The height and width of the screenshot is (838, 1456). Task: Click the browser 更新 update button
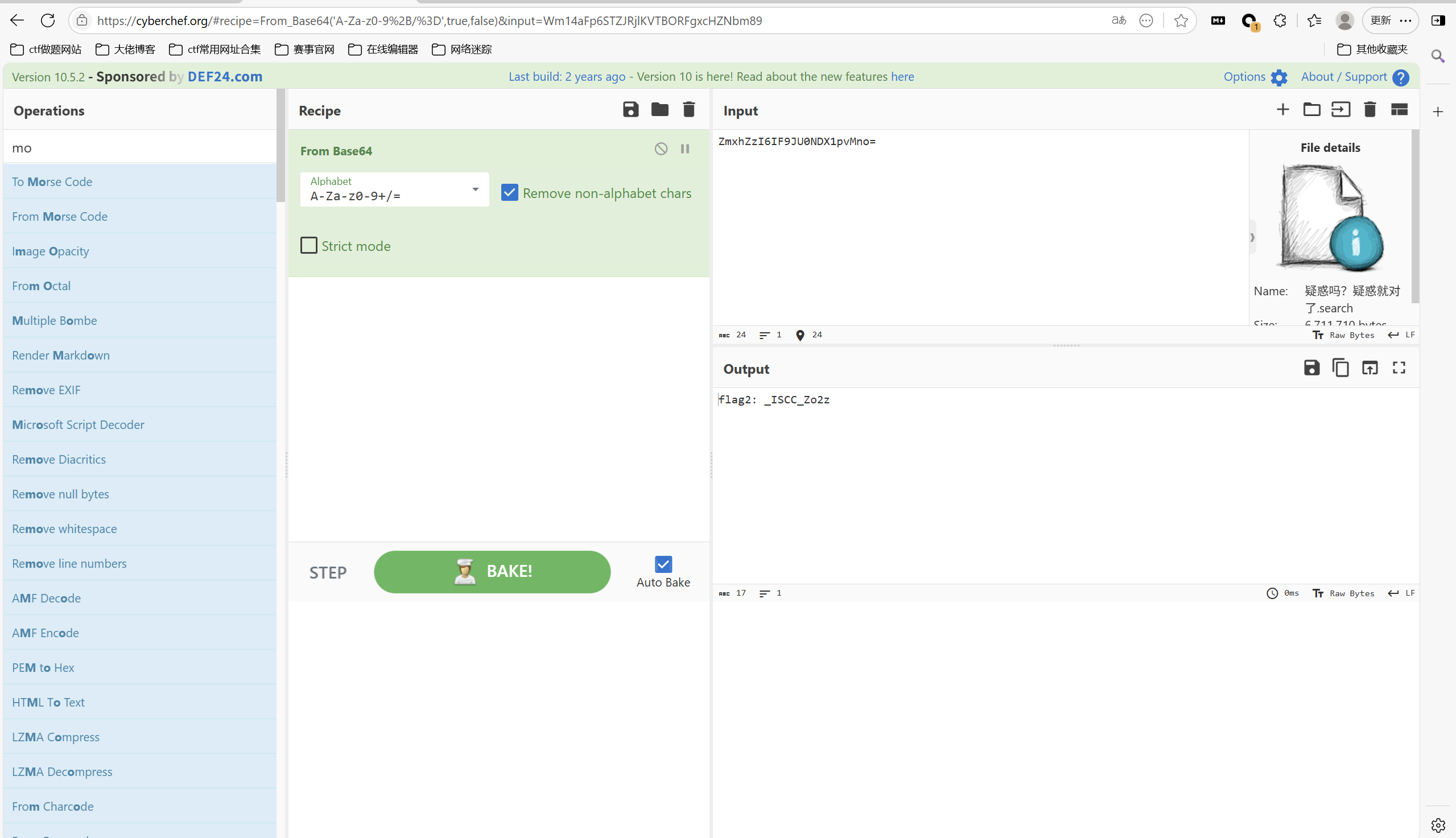1390,20
